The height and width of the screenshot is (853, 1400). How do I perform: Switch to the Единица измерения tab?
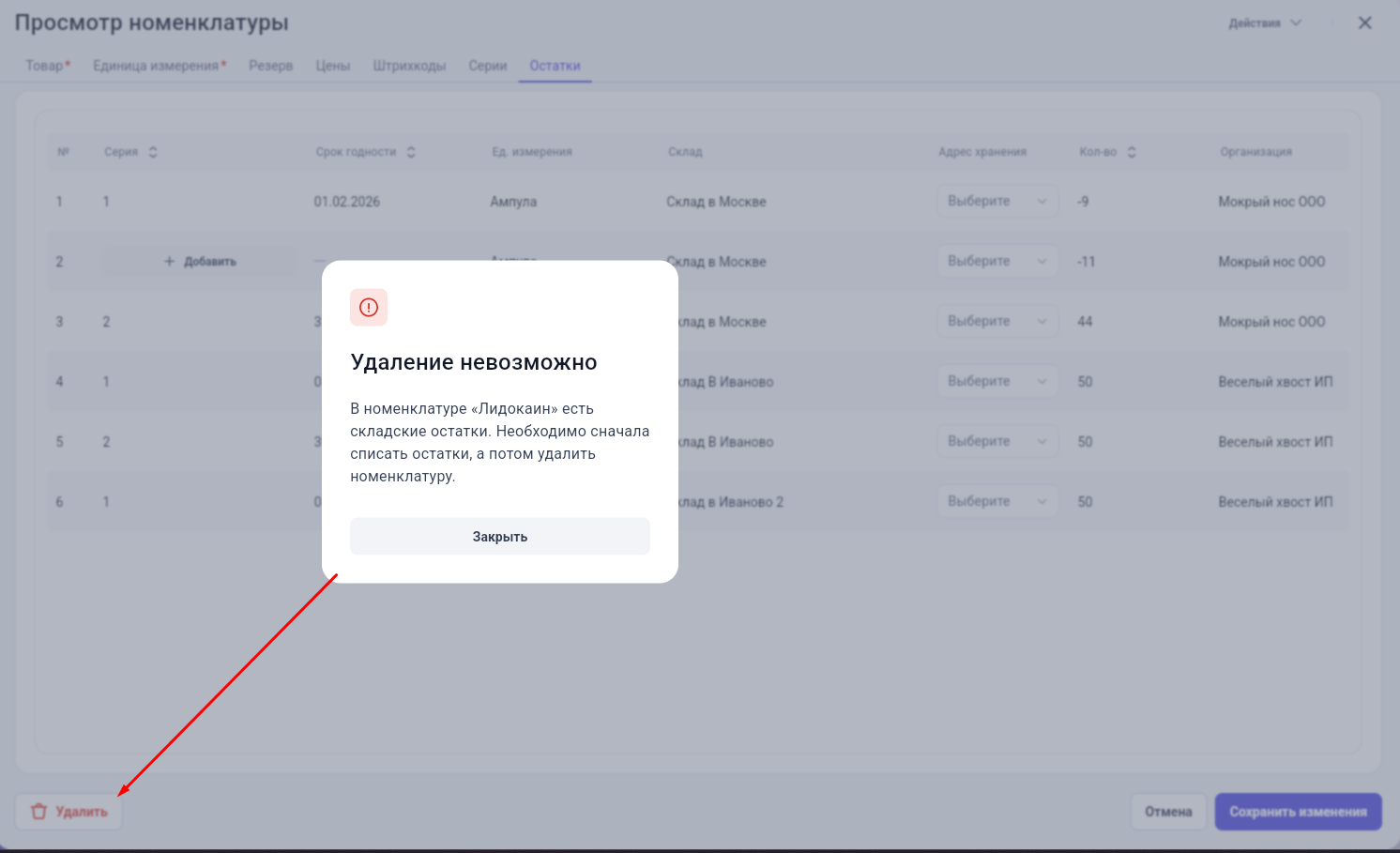coord(160,66)
